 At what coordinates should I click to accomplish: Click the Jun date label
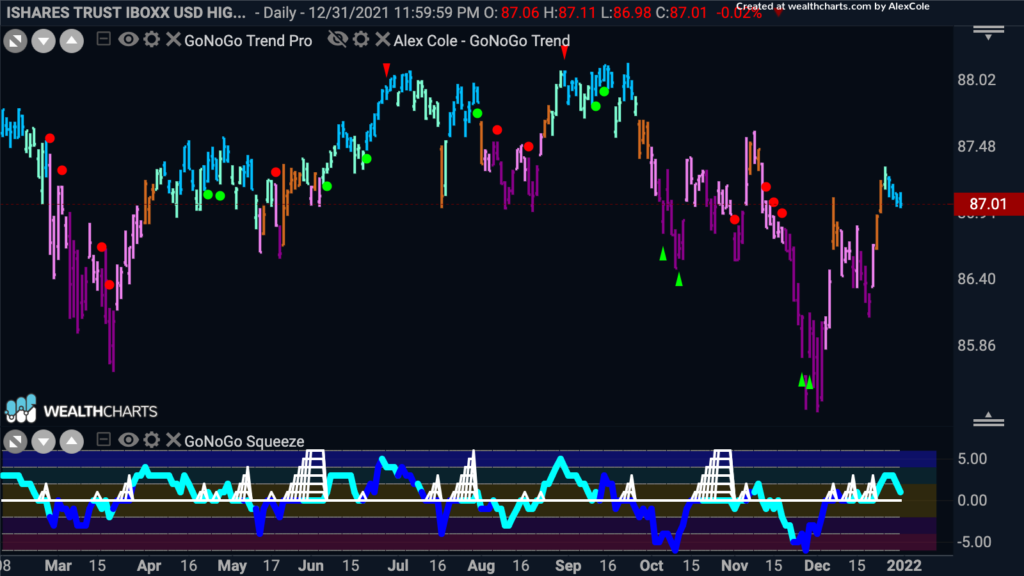311,566
